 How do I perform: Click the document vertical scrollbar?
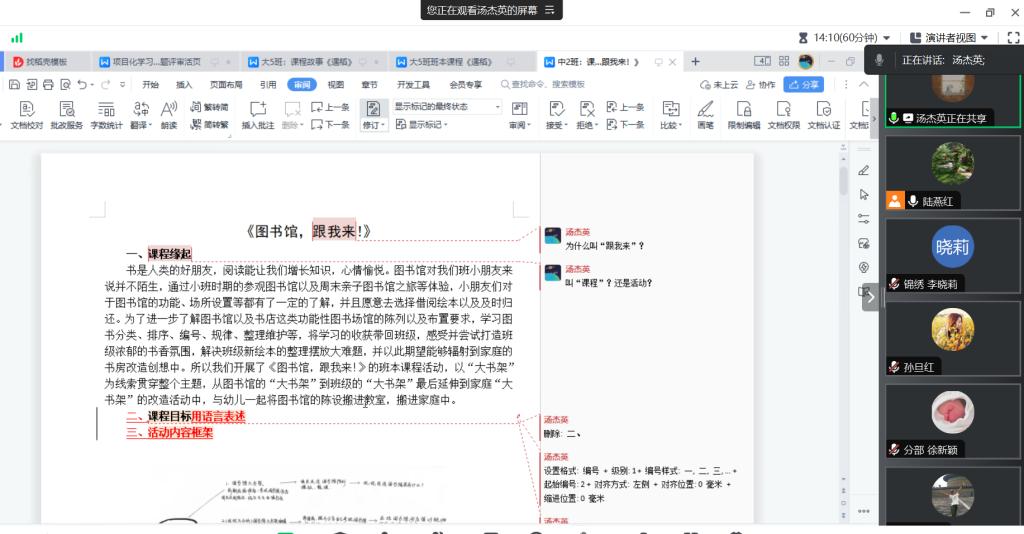point(843,181)
